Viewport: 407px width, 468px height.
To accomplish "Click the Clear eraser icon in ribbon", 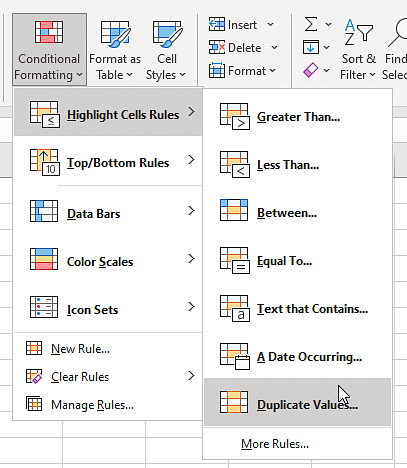I will coord(310,70).
